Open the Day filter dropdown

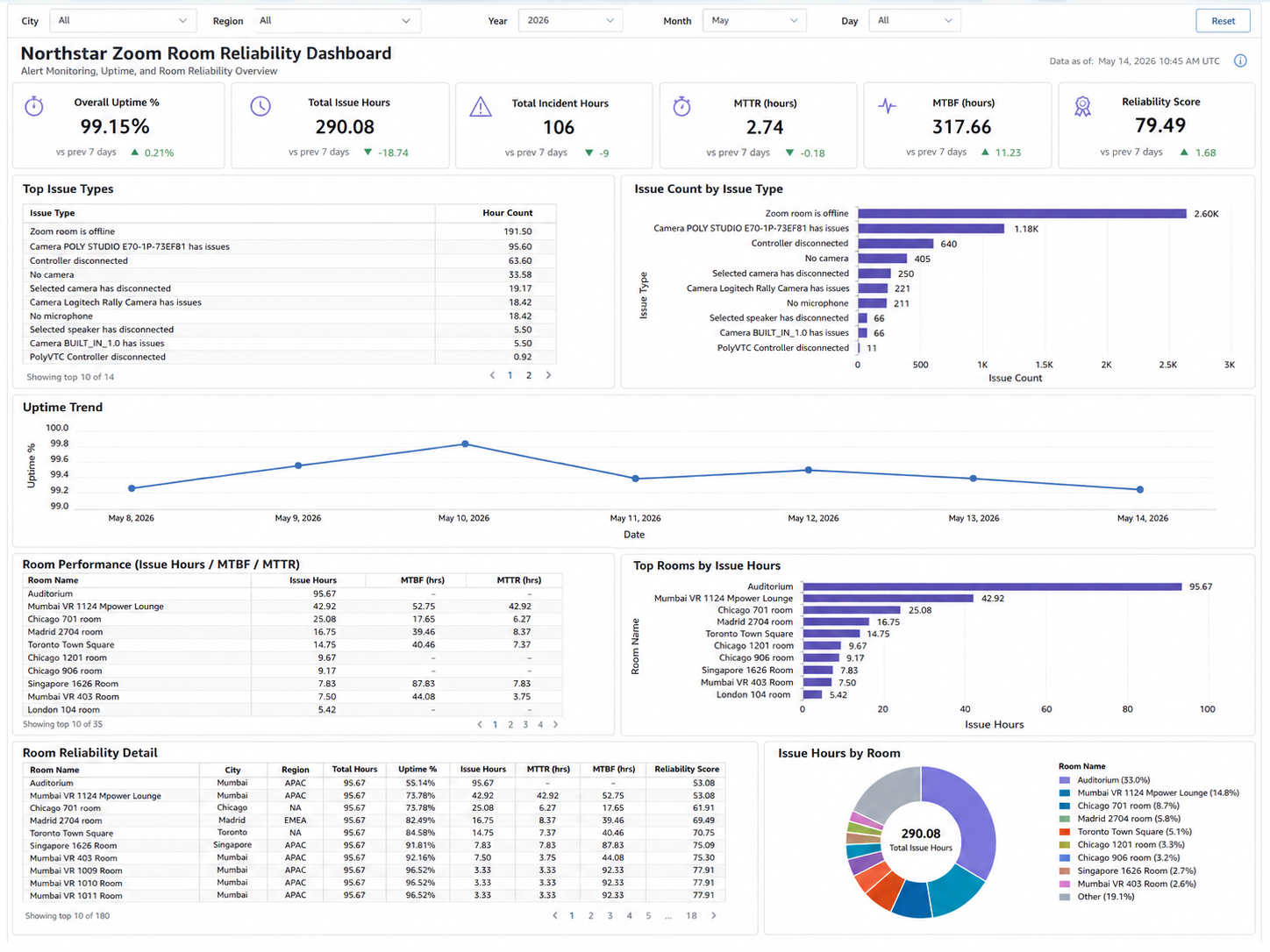click(915, 20)
